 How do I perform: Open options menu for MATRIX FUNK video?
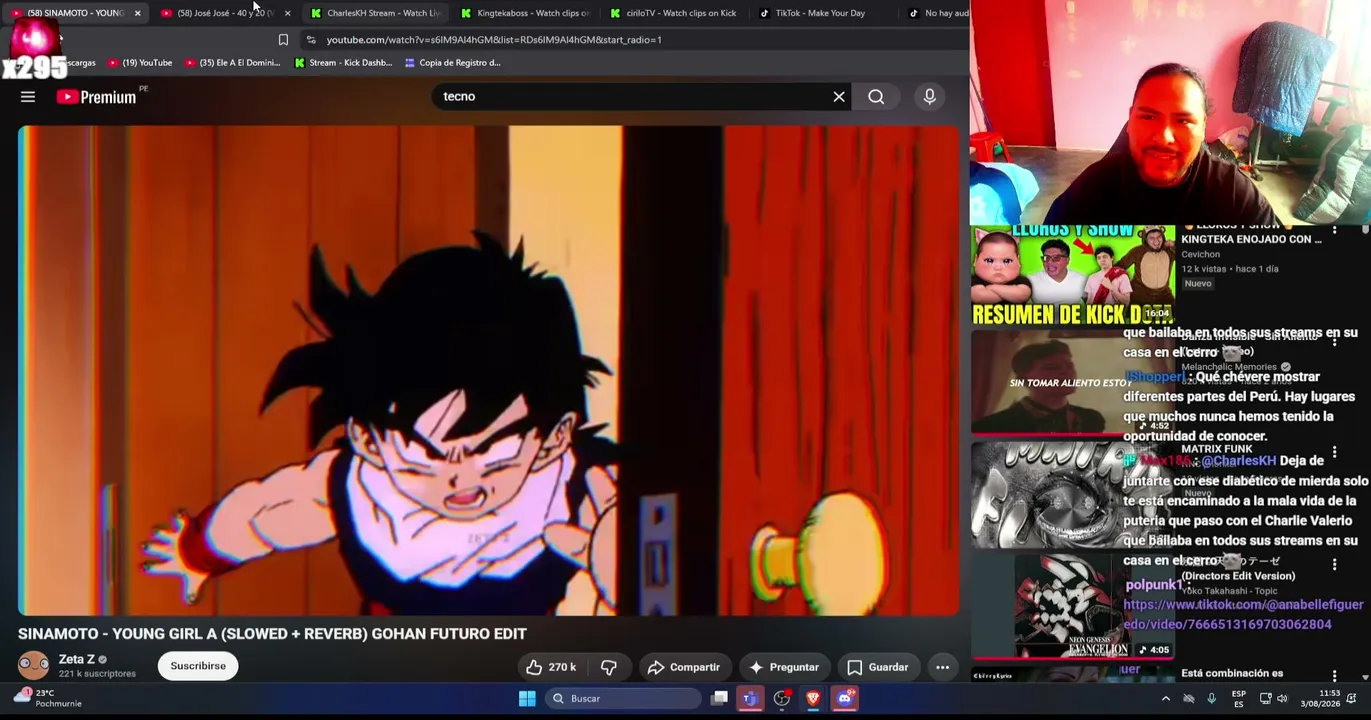click(1334, 453)
